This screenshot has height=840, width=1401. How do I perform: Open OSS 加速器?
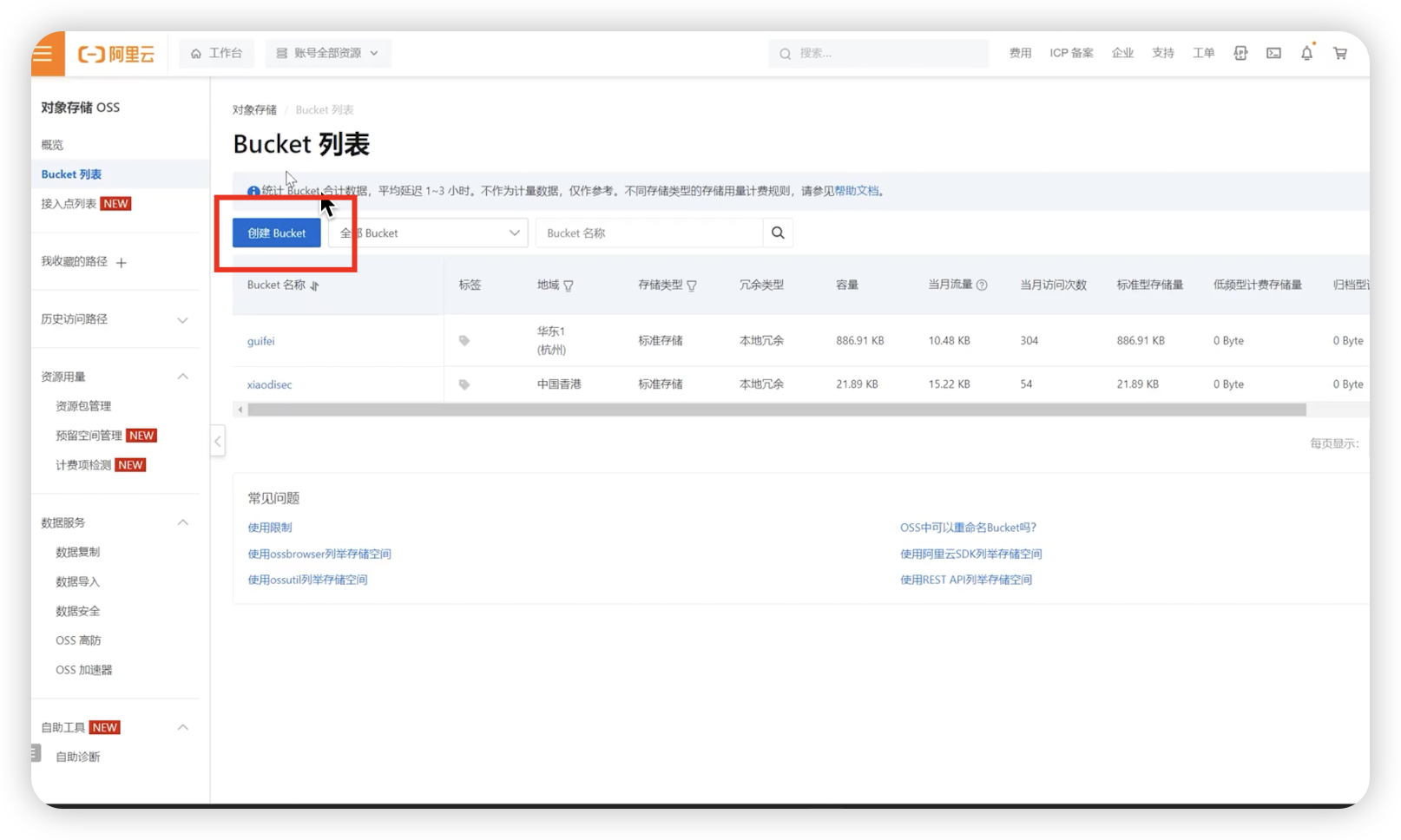point(83,670)
